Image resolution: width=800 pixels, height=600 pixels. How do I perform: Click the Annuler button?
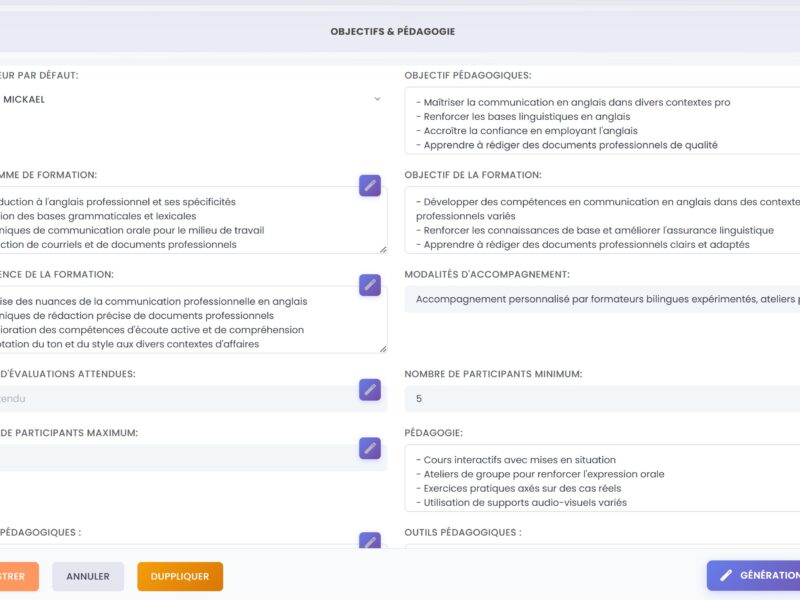[88, 576]
